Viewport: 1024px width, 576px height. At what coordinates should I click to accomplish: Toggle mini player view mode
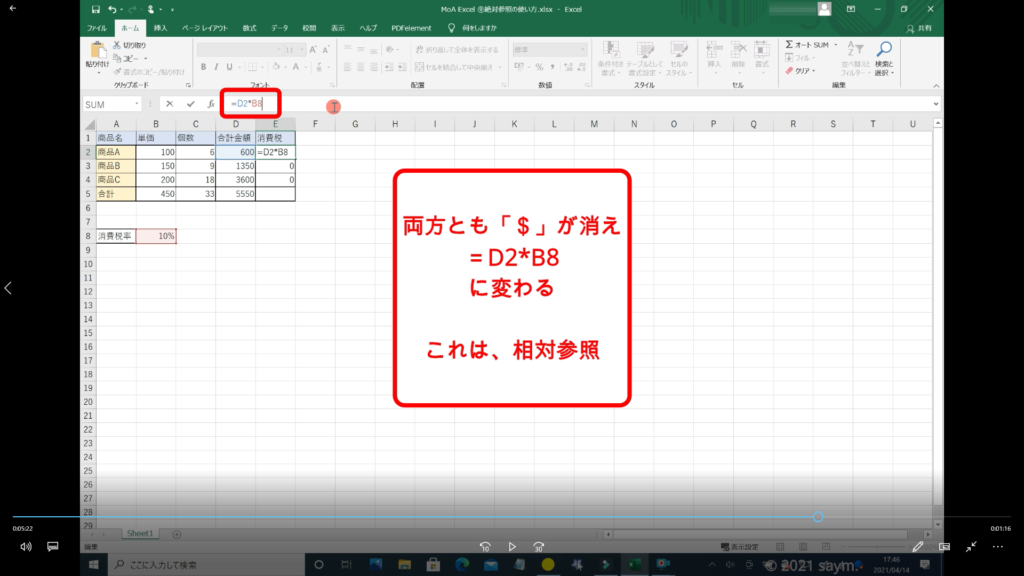pyautogui.click(x=944, y=547)
